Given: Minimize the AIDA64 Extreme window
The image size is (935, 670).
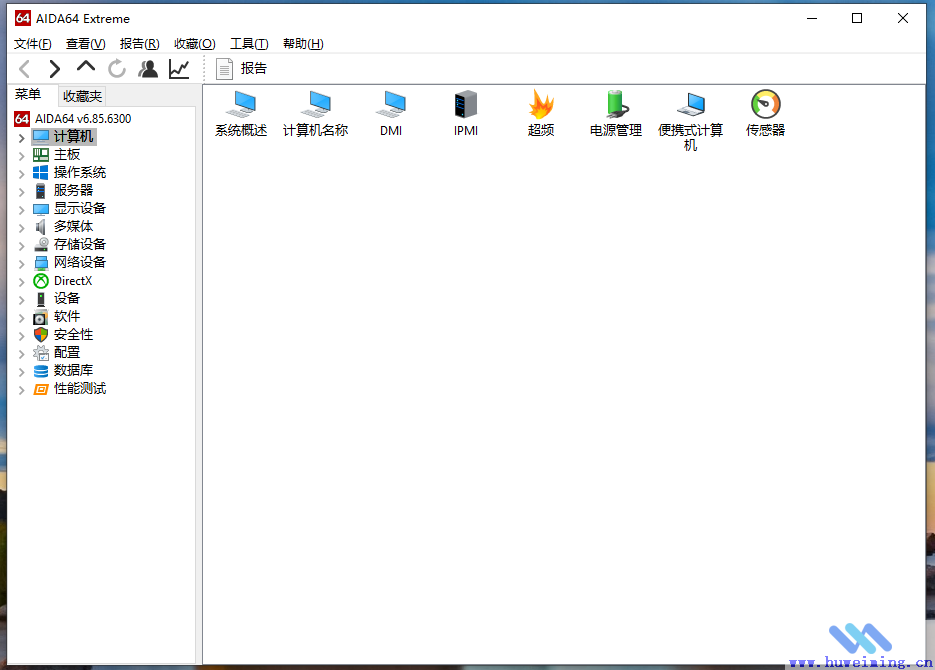Looking at the screenshot, I should [x=812, y=18].
